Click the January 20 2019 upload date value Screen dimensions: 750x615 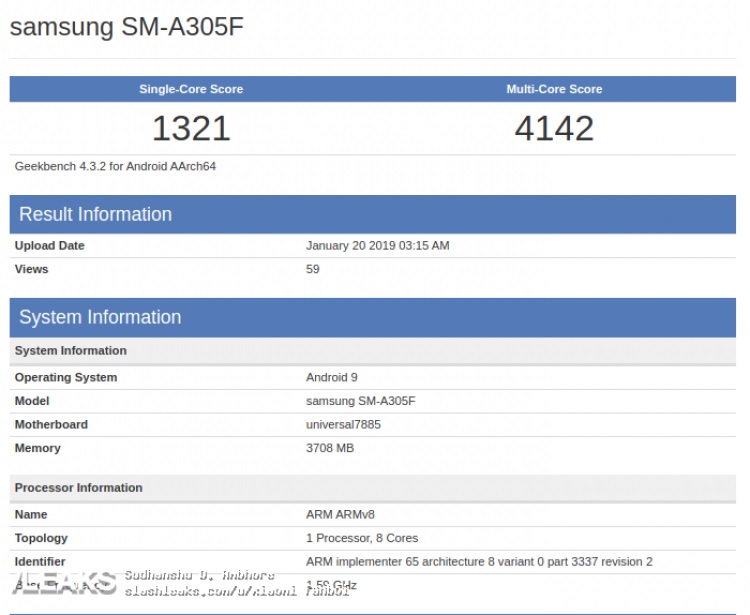pos(377,245)
